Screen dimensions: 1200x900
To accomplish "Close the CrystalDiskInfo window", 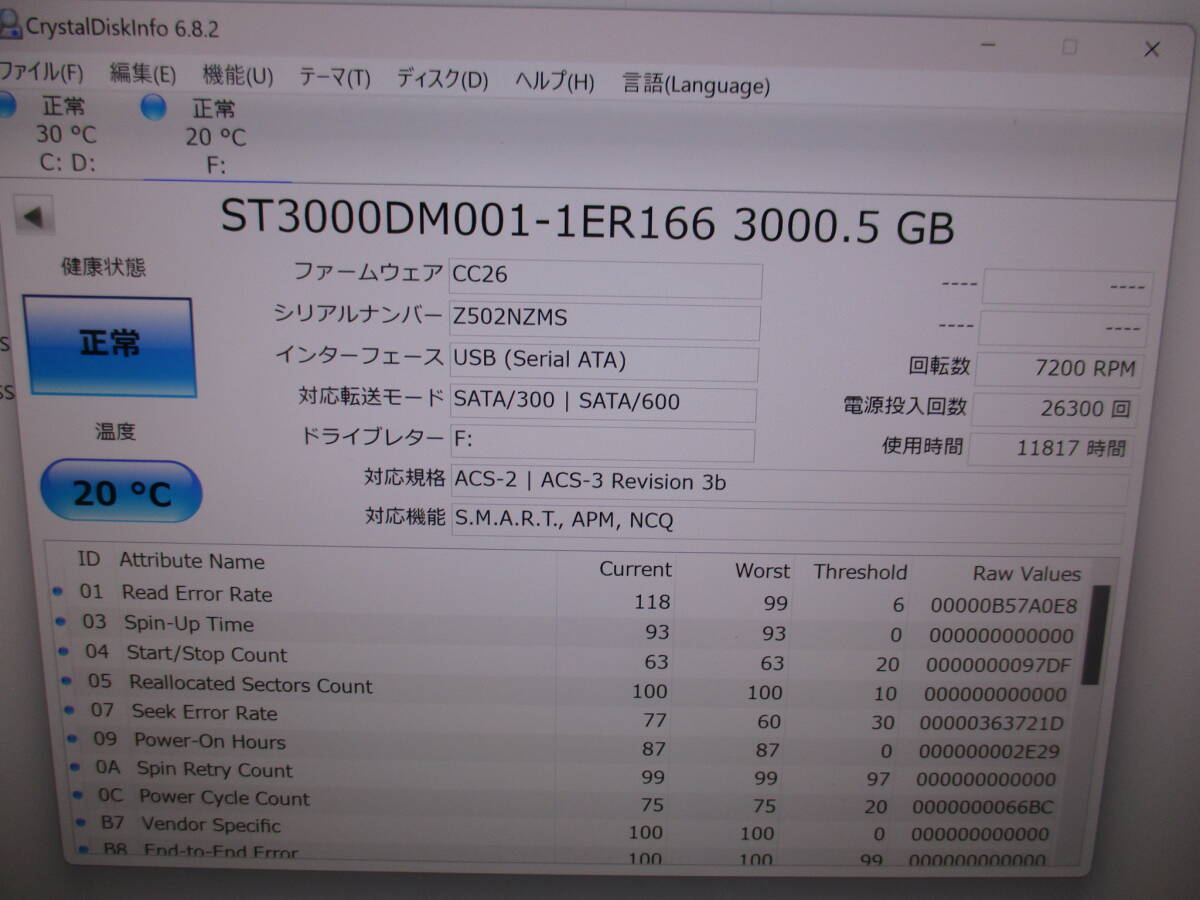I will [x=1151, y=49].
